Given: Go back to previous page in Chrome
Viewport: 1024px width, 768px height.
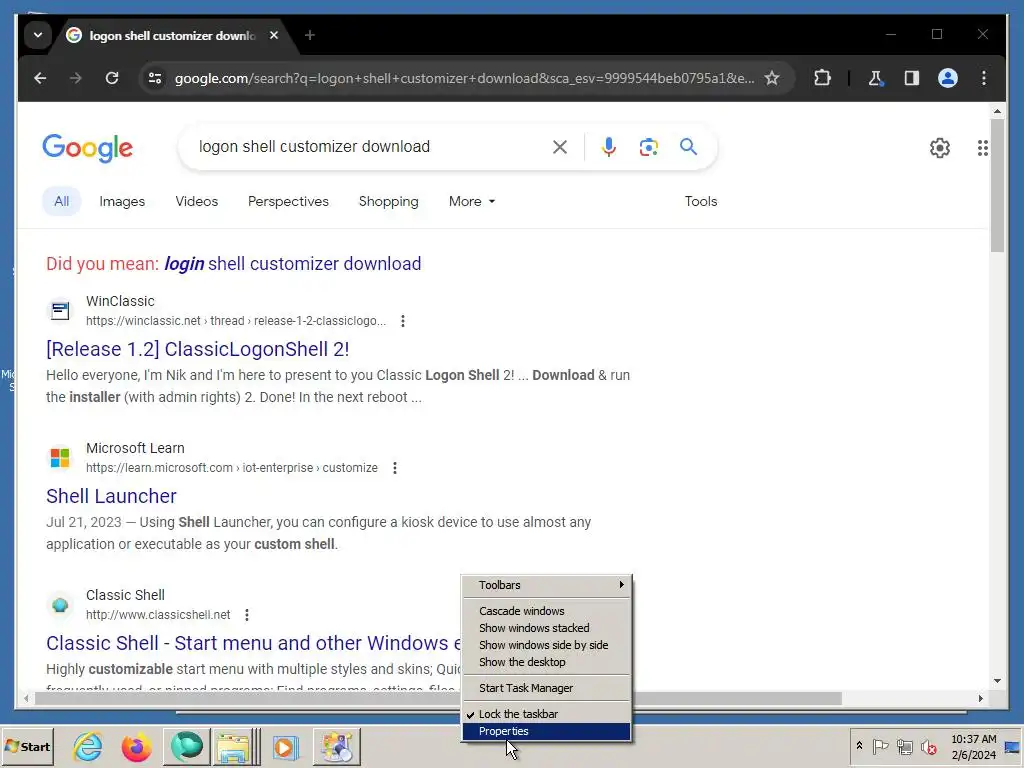Looking at the screenshot, I should (40, 78).
